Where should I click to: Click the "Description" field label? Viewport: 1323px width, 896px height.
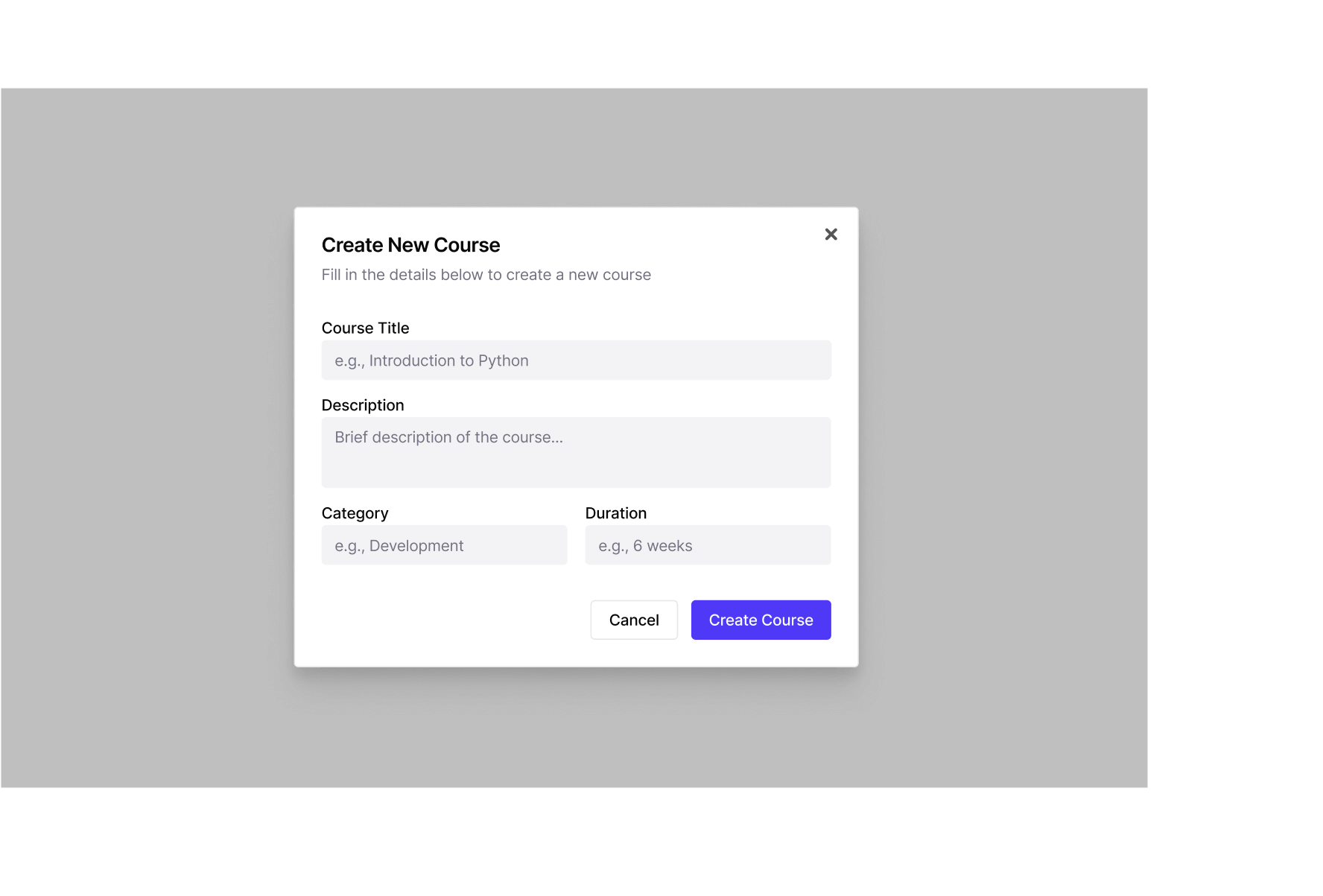coord(363,405)
